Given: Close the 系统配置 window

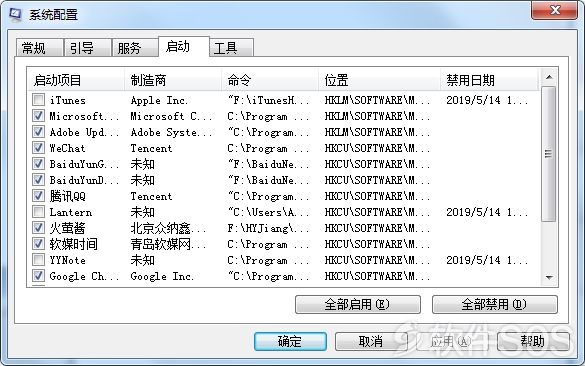Looking at the screenshot, I should click(x=555, y=10).
